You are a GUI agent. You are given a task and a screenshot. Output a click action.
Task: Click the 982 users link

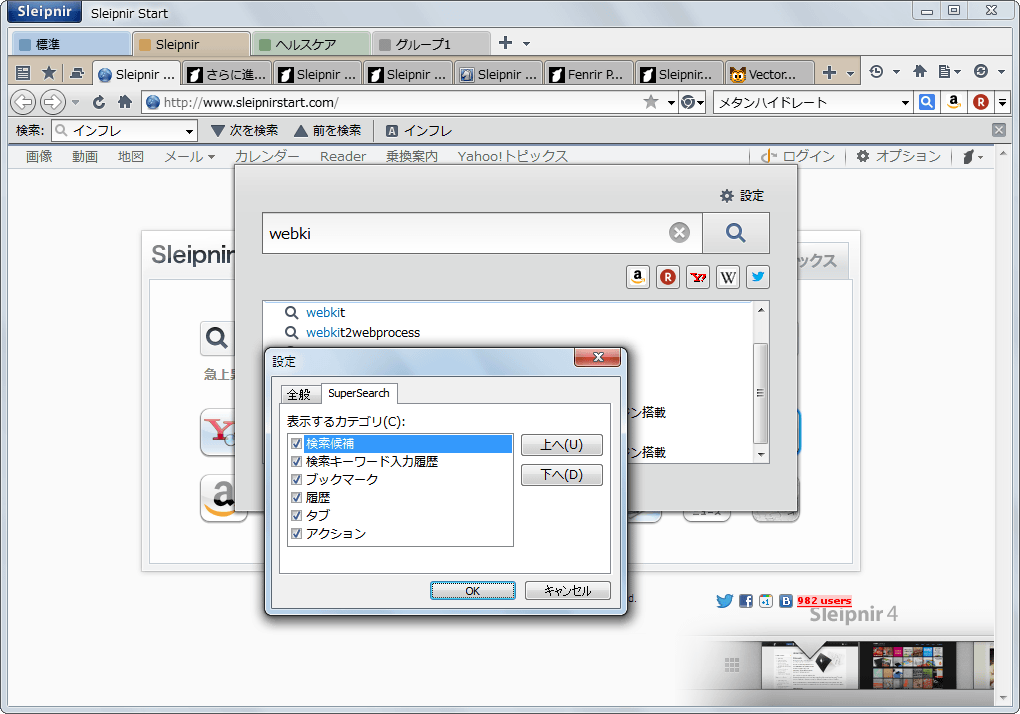(824, 601)
